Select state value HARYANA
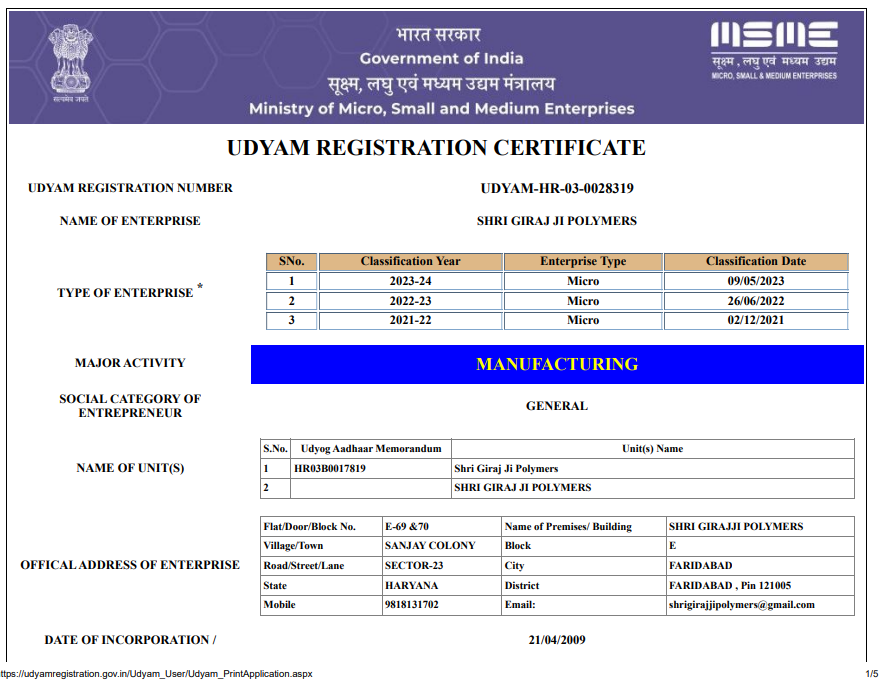 411,585
